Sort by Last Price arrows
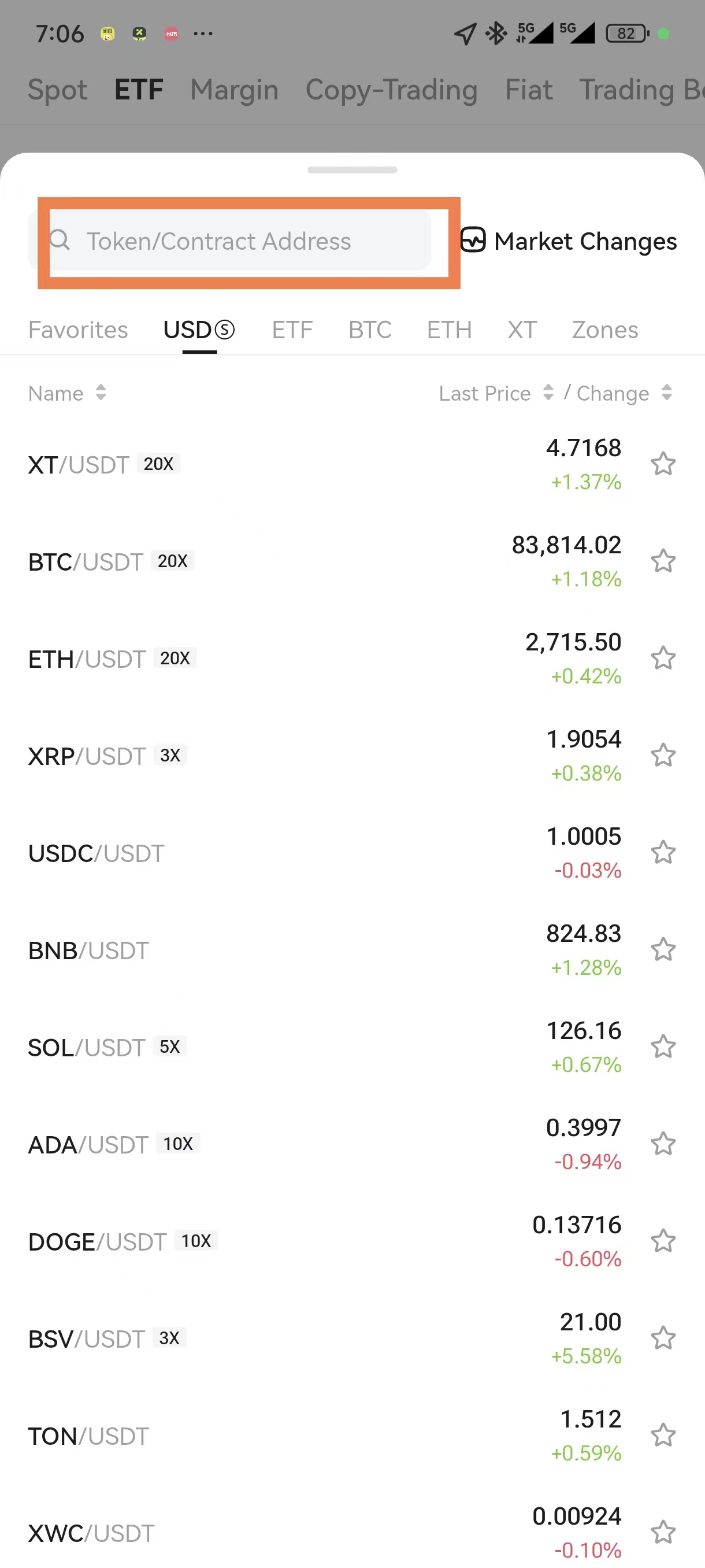 [548, 393]
